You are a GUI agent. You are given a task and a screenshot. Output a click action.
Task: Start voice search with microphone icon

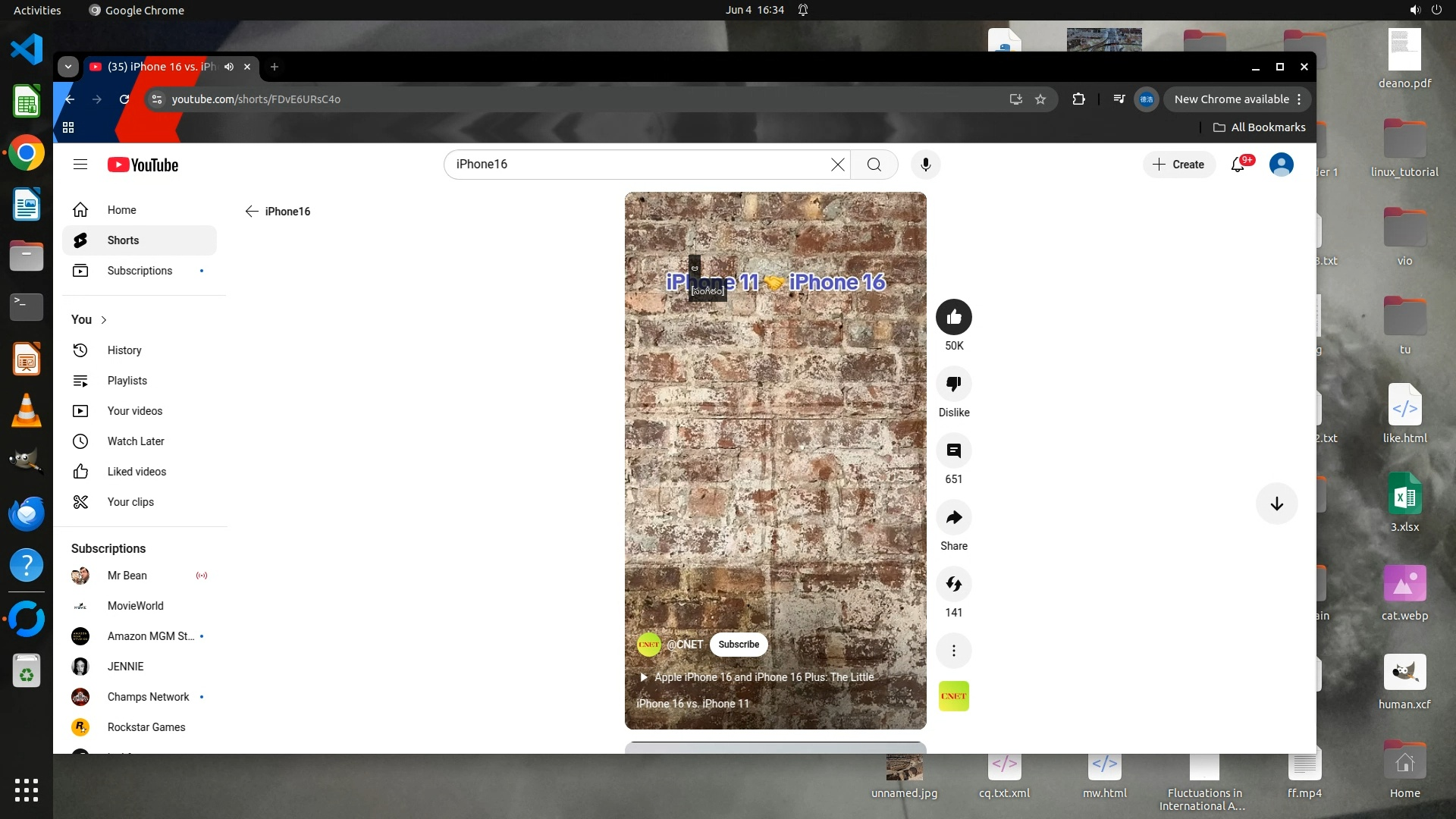point(925,165)
